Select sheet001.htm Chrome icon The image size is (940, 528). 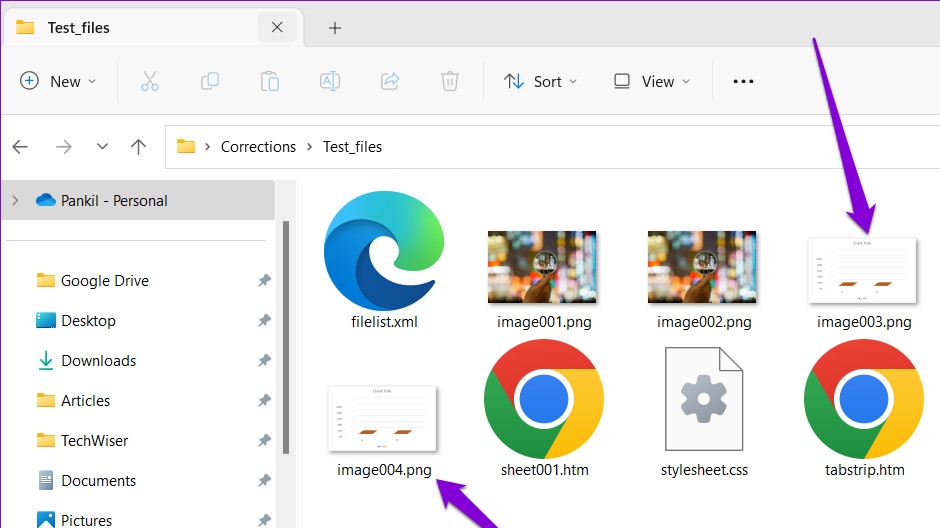click(x=544, y=399)
